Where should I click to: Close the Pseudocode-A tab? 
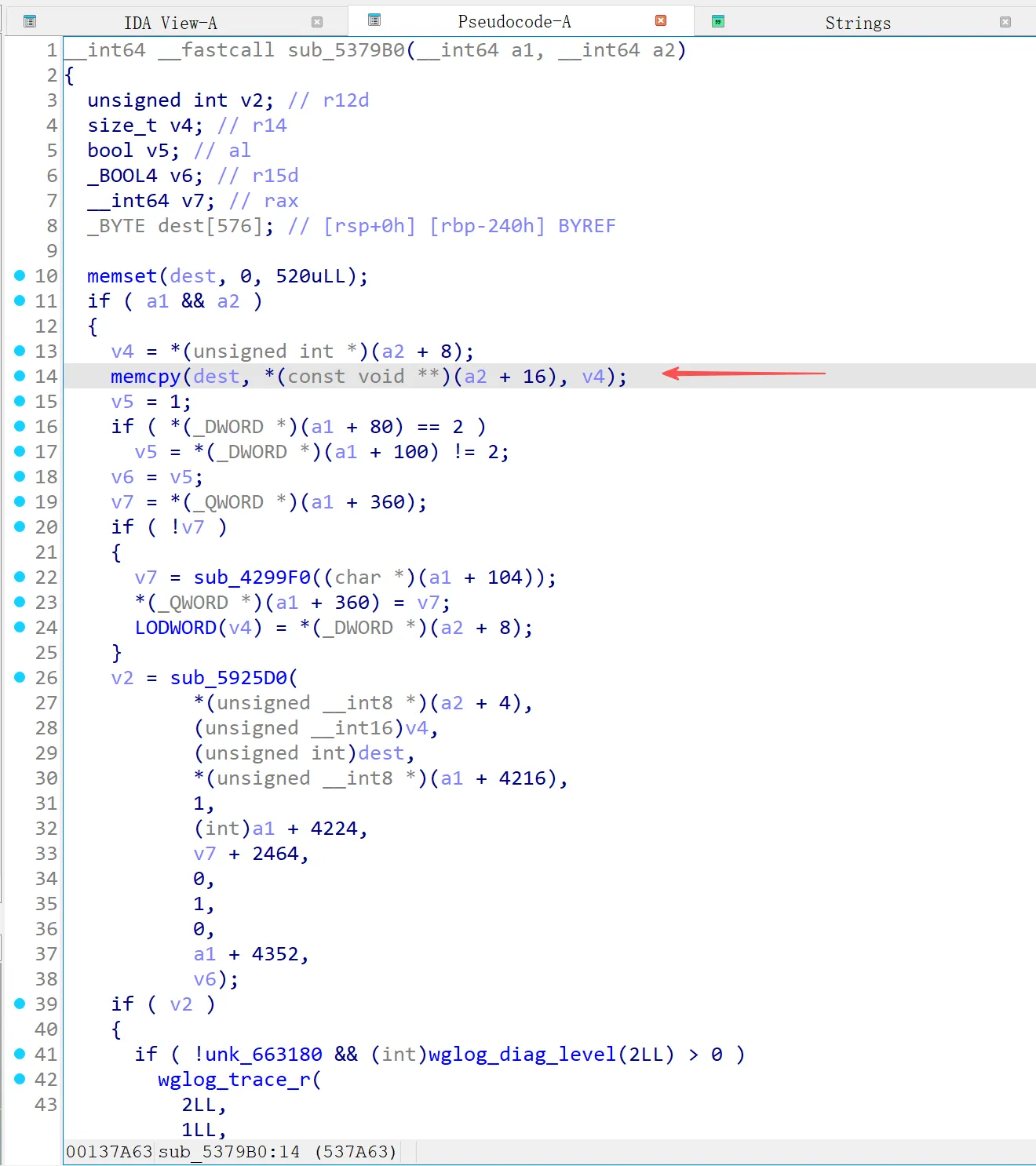(x=661, y=20)
